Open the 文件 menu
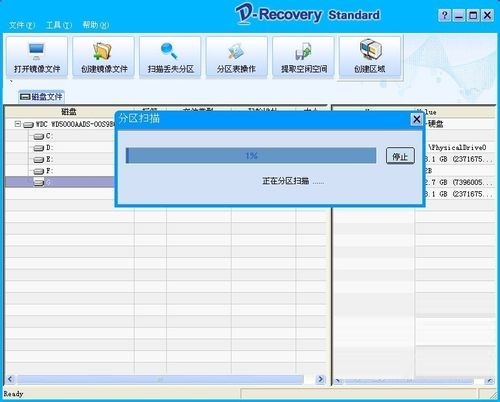The height and width of the screenshot is (402, 500). pos(22,25)
